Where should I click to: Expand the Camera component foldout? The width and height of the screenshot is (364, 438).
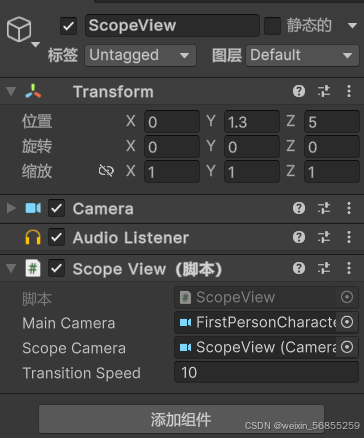point(11,208)
